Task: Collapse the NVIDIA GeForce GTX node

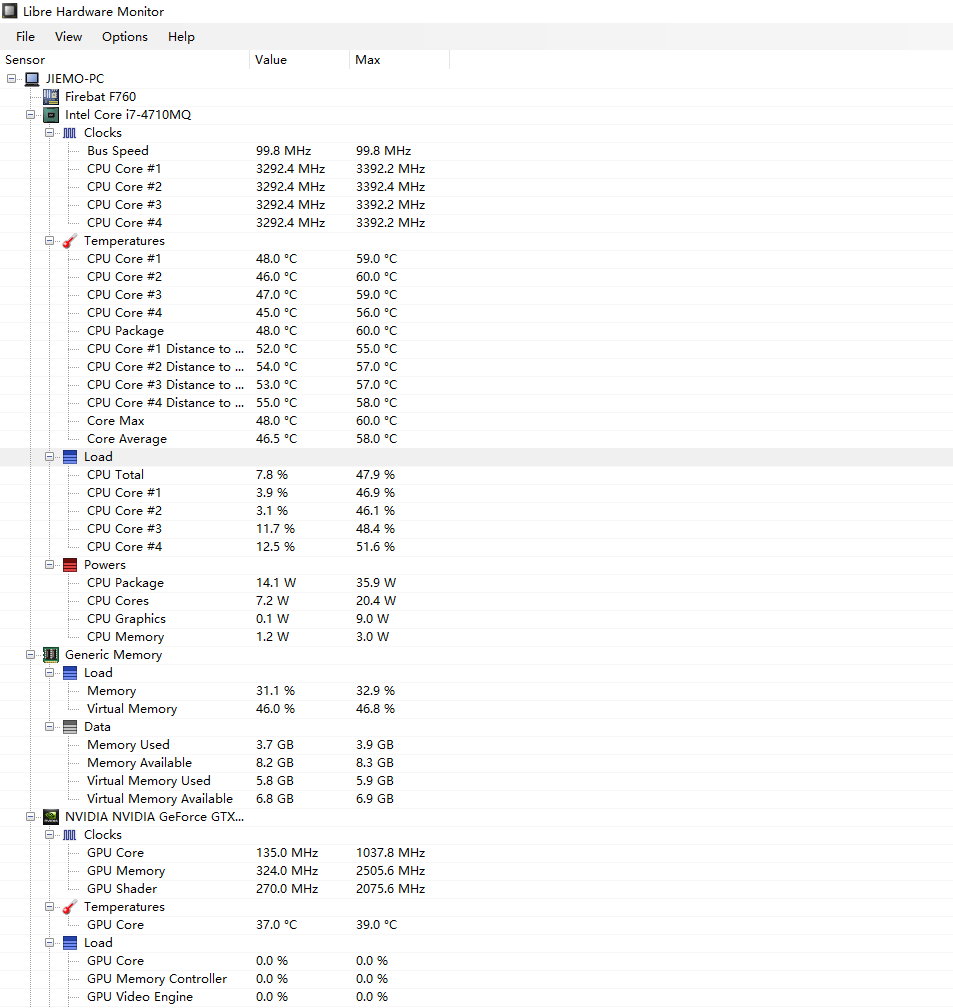Action: [x=30, y=816]
